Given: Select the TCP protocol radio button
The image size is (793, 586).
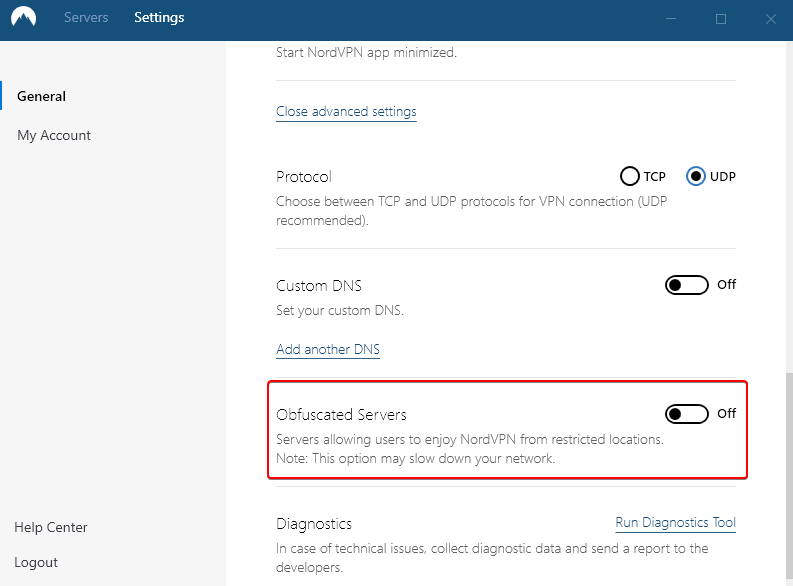Looking at the screenshot, I should pyautogui.click(x=630, y=176).
